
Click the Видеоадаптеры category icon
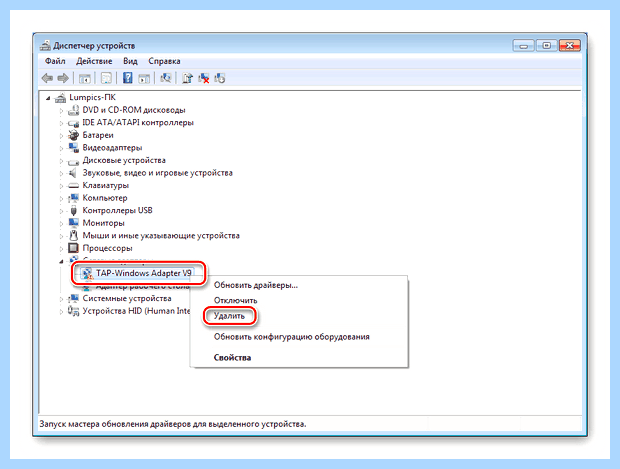point(74,148)
